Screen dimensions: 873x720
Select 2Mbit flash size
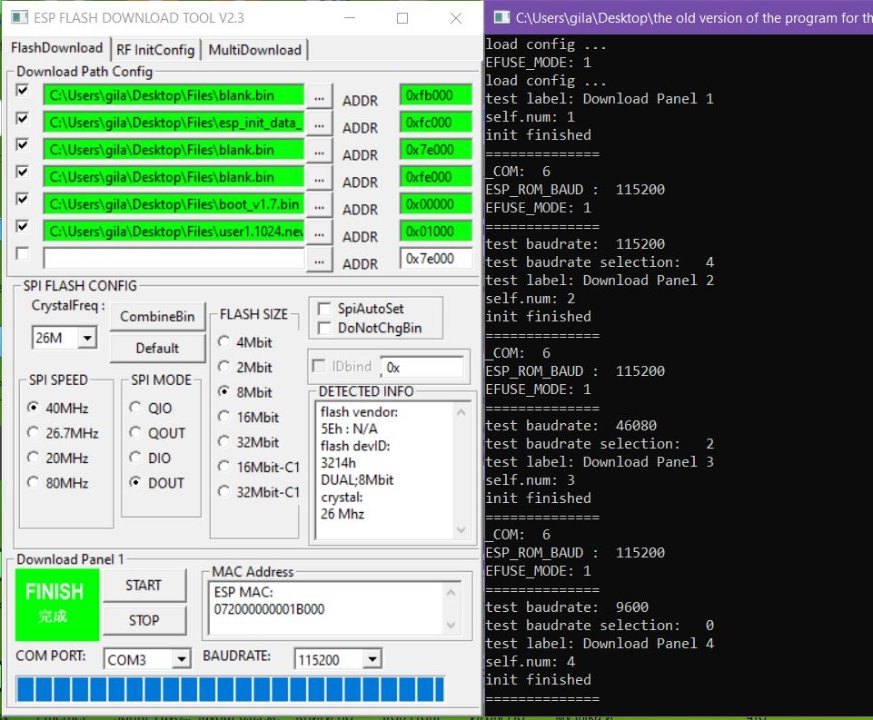coord(245,368)
